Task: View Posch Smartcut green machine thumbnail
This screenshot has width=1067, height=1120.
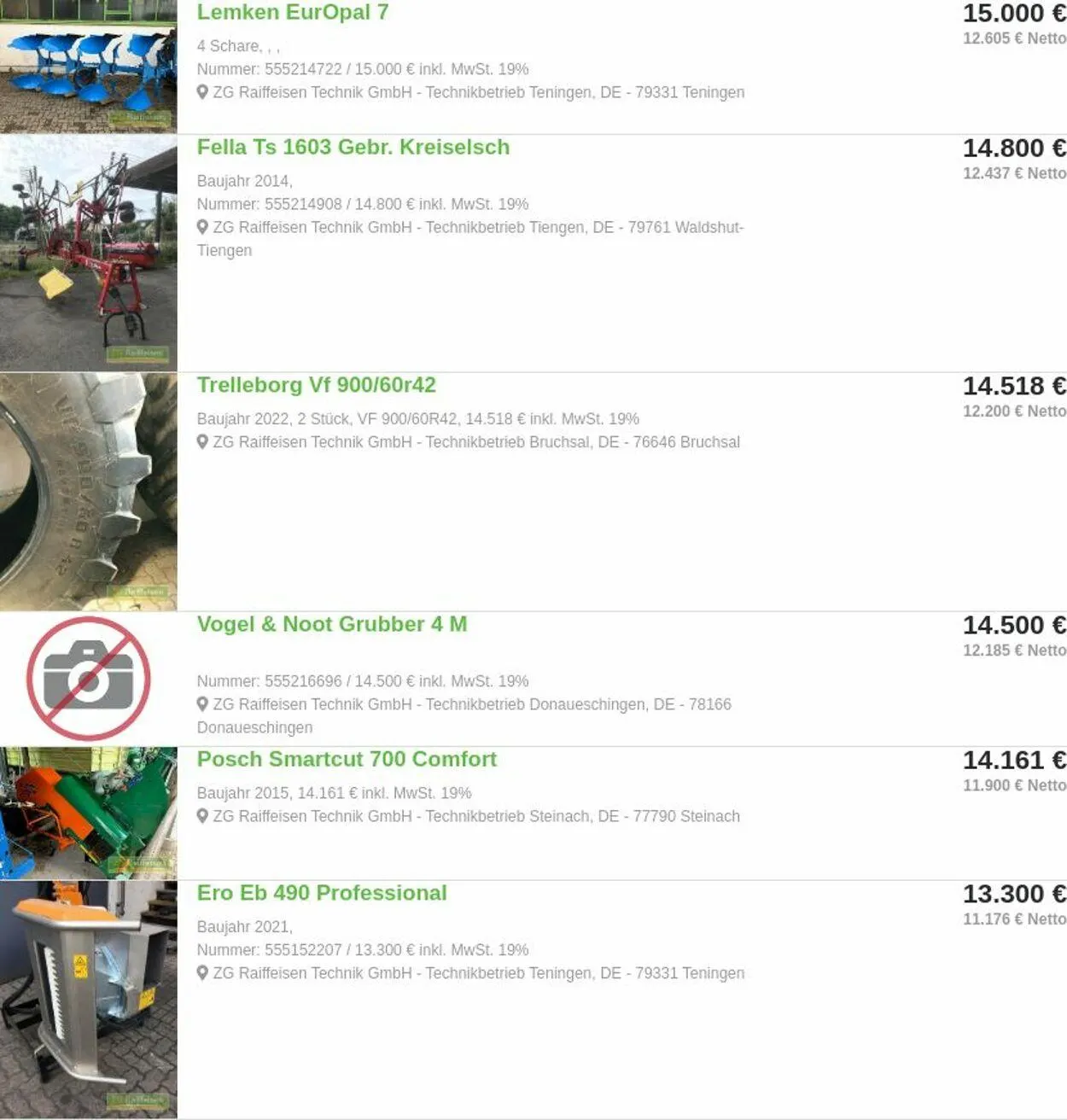Action: pos(89,814)
